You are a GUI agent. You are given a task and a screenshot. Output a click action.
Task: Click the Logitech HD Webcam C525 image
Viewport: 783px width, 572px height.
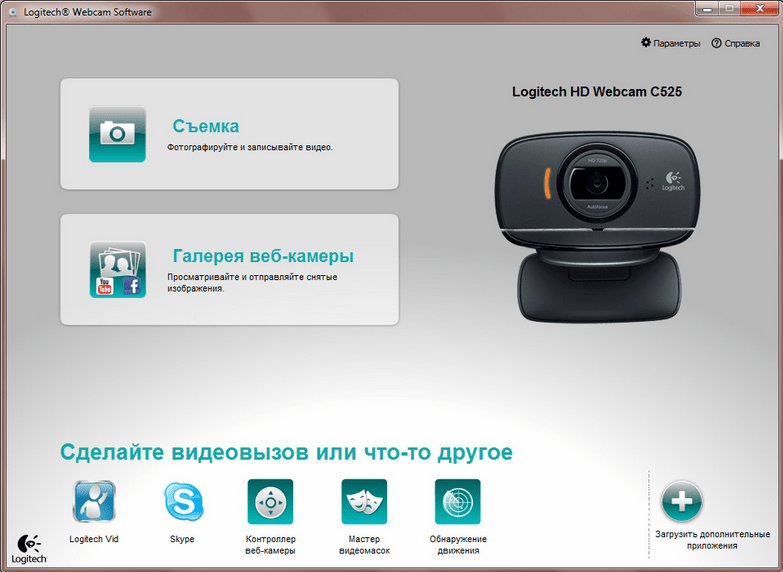pos(598,227)
